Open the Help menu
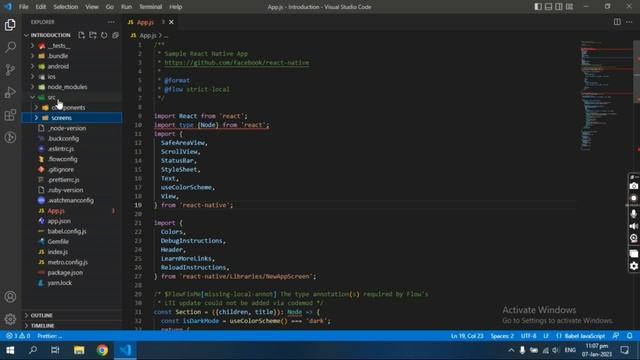Viewport: 640px width, 360px height. 176,7
